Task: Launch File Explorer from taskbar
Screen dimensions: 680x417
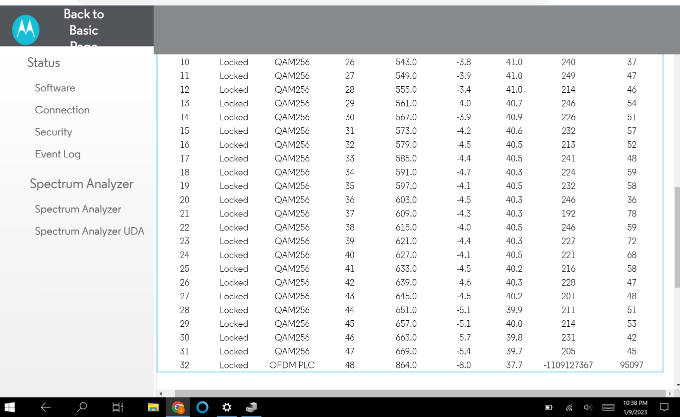Action: pyautogui.click(x=153, y=407)
